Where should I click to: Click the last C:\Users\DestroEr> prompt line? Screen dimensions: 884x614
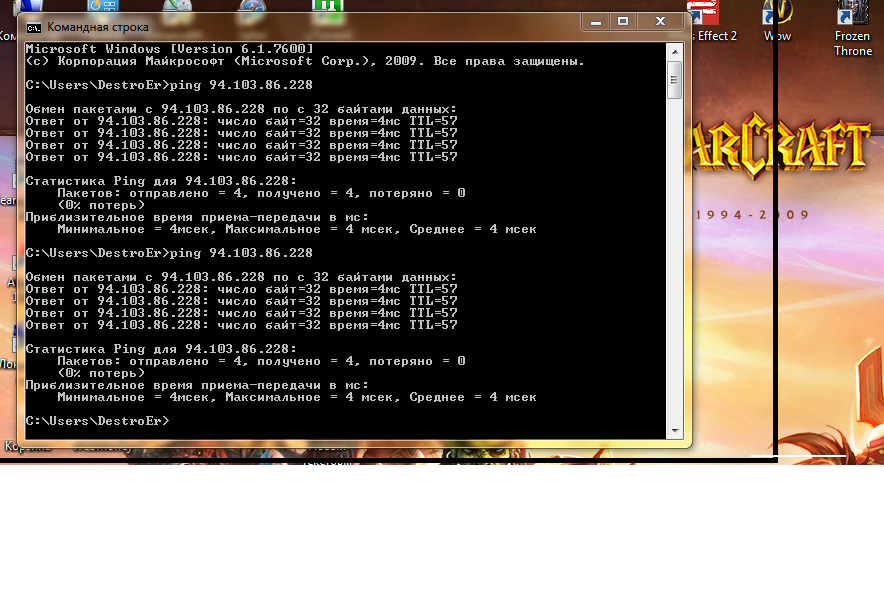[x=97, y=421]
